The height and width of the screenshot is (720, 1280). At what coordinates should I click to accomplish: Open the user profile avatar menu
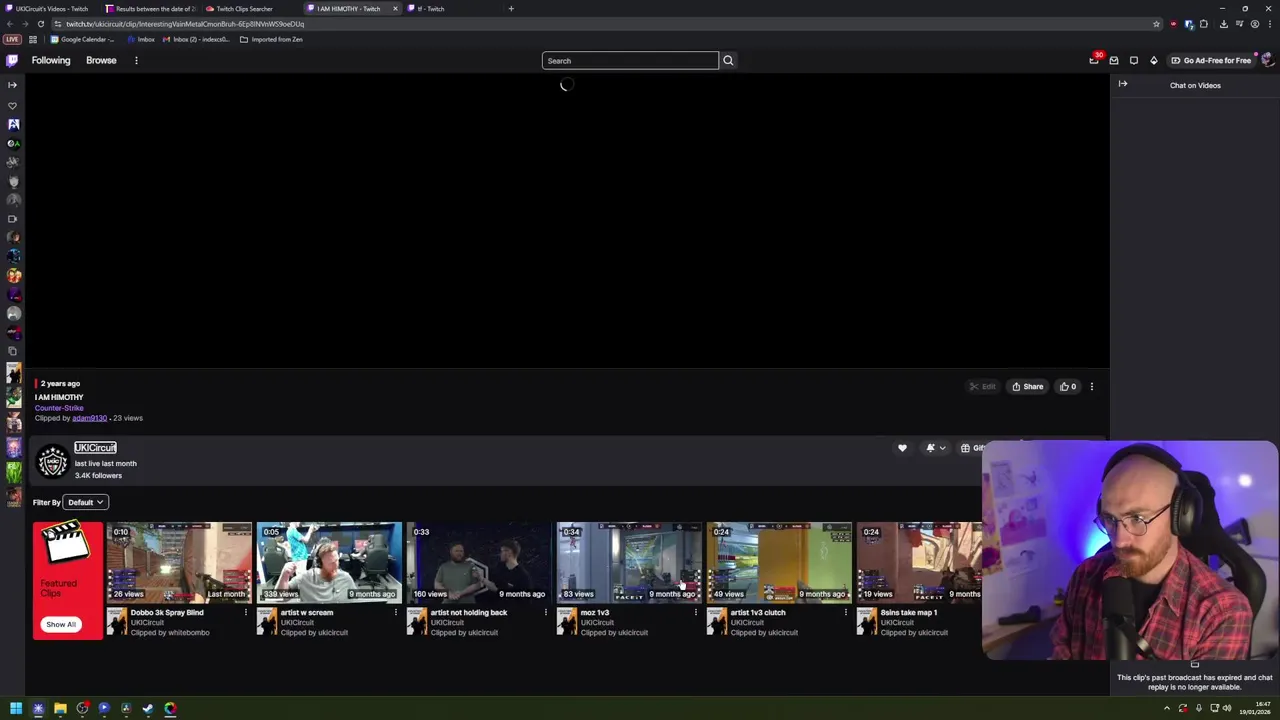(x=1268, y=60)
